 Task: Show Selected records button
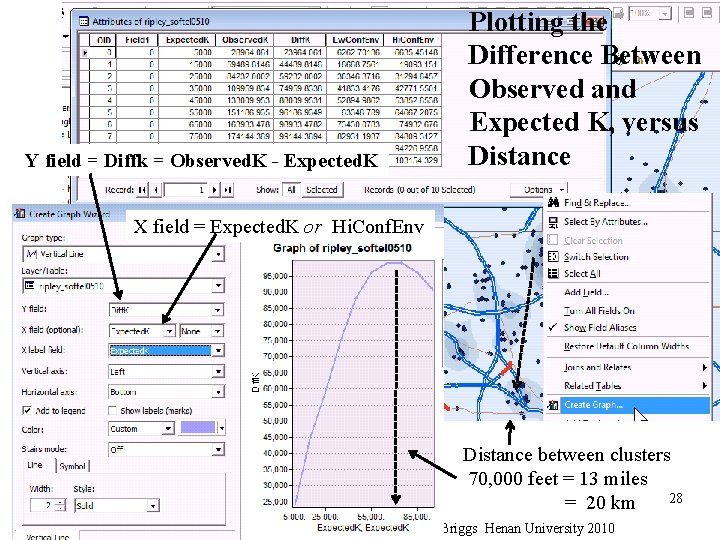tap(322, 190)
